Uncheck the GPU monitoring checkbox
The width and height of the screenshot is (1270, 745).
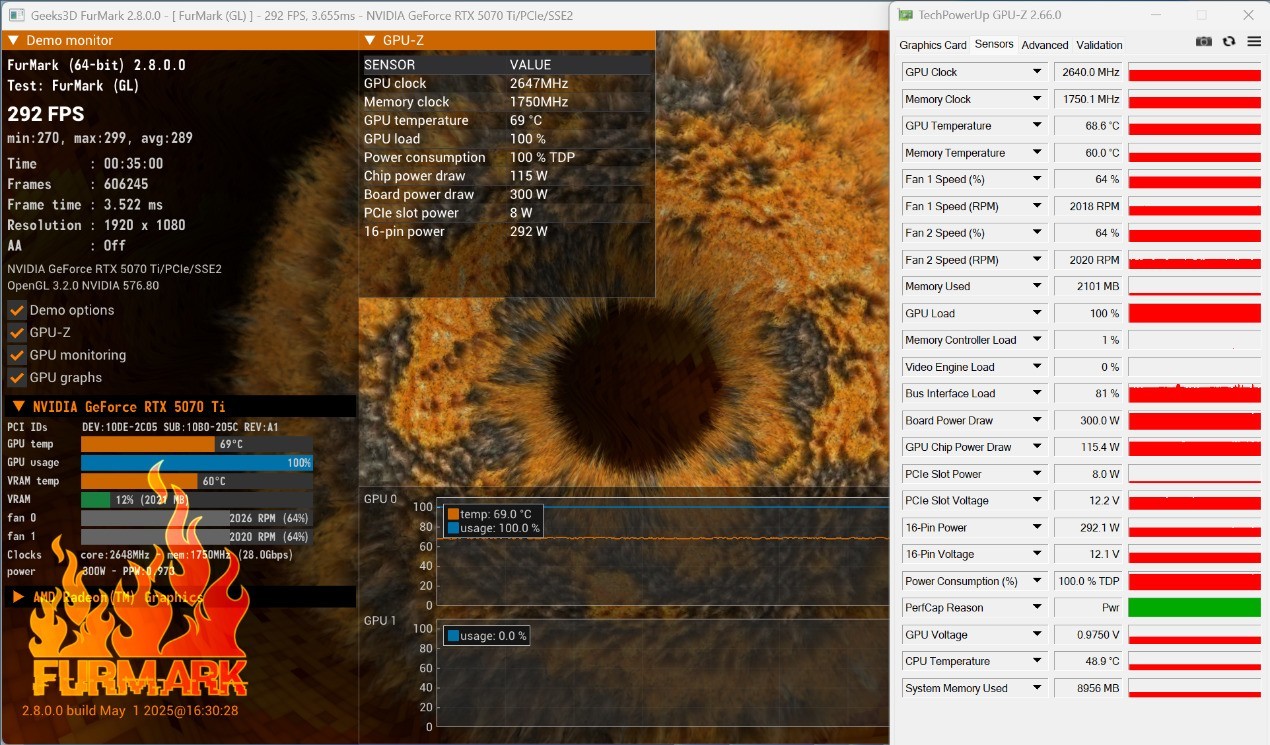click(x=17, y=355)
